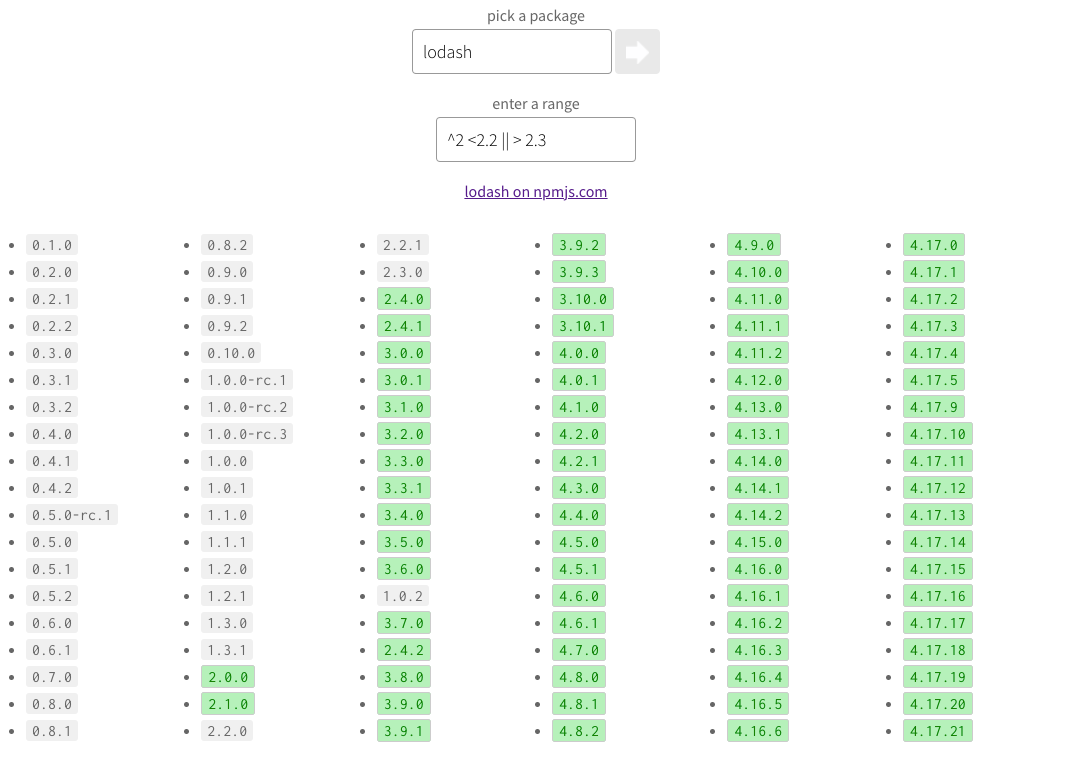Open the lodash on npmjs.com link

click(x=535, y=192)
